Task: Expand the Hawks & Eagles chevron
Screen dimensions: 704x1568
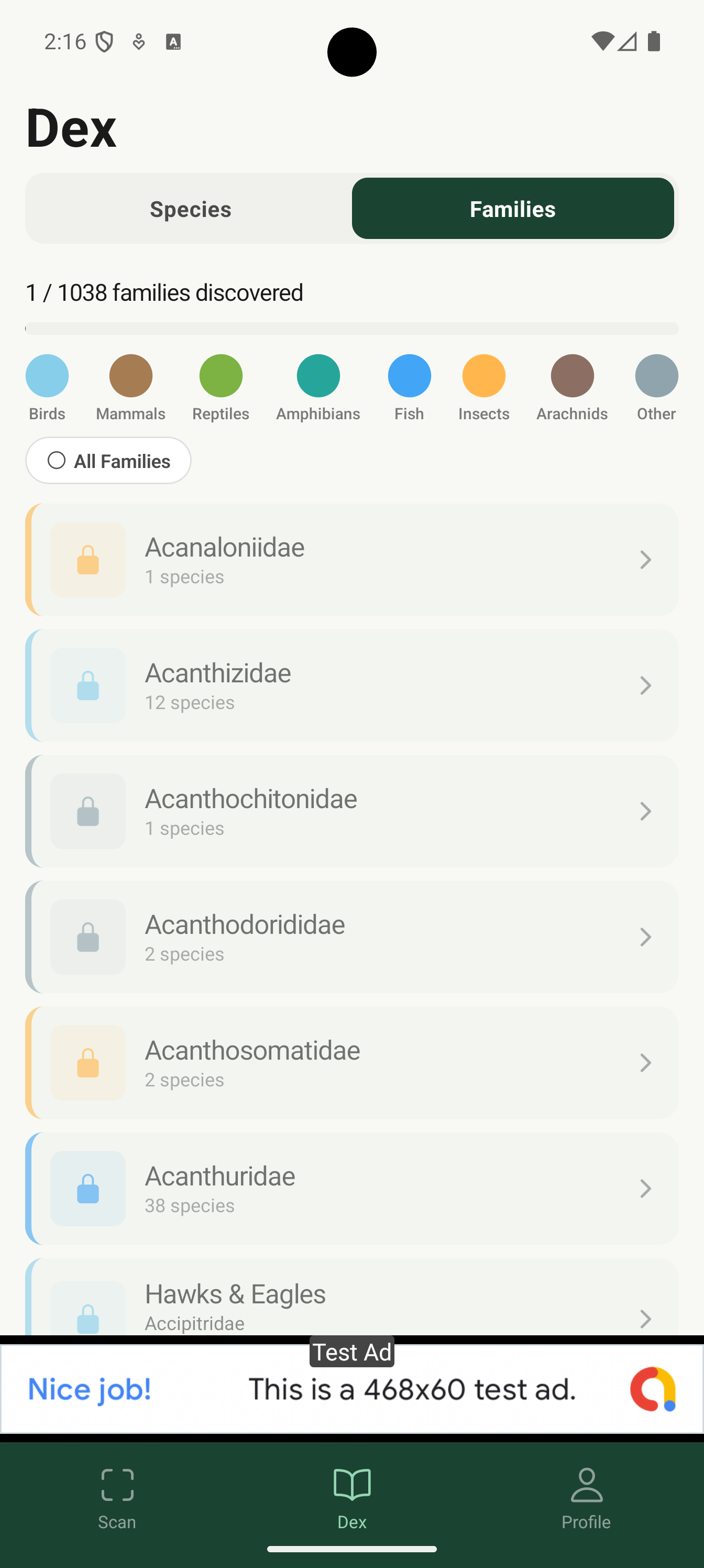Action: pyautogui.click(x=645, y=1319)
